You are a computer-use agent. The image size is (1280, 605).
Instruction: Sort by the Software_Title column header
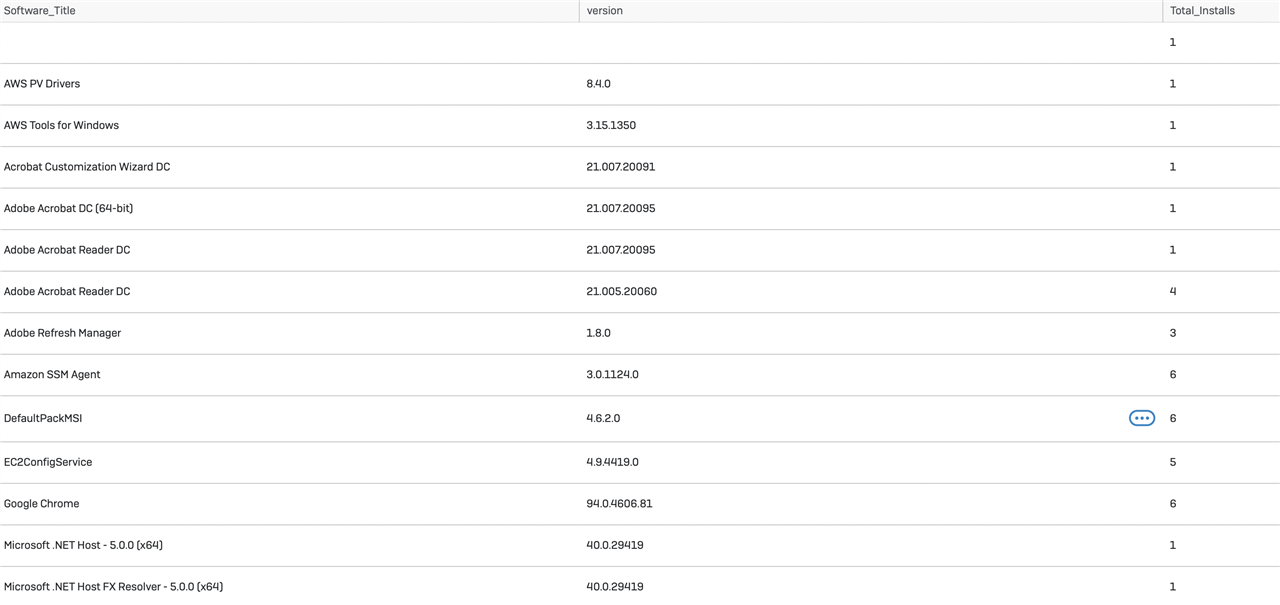point(40,11)
